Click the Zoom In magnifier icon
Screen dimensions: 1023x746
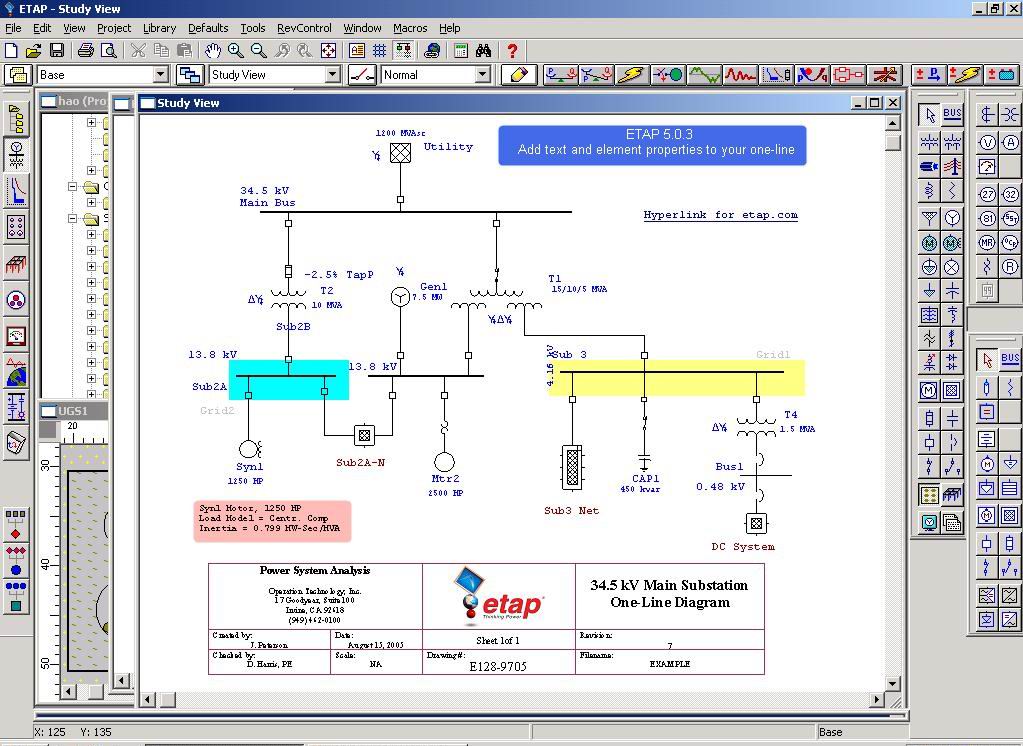[236, 50]
